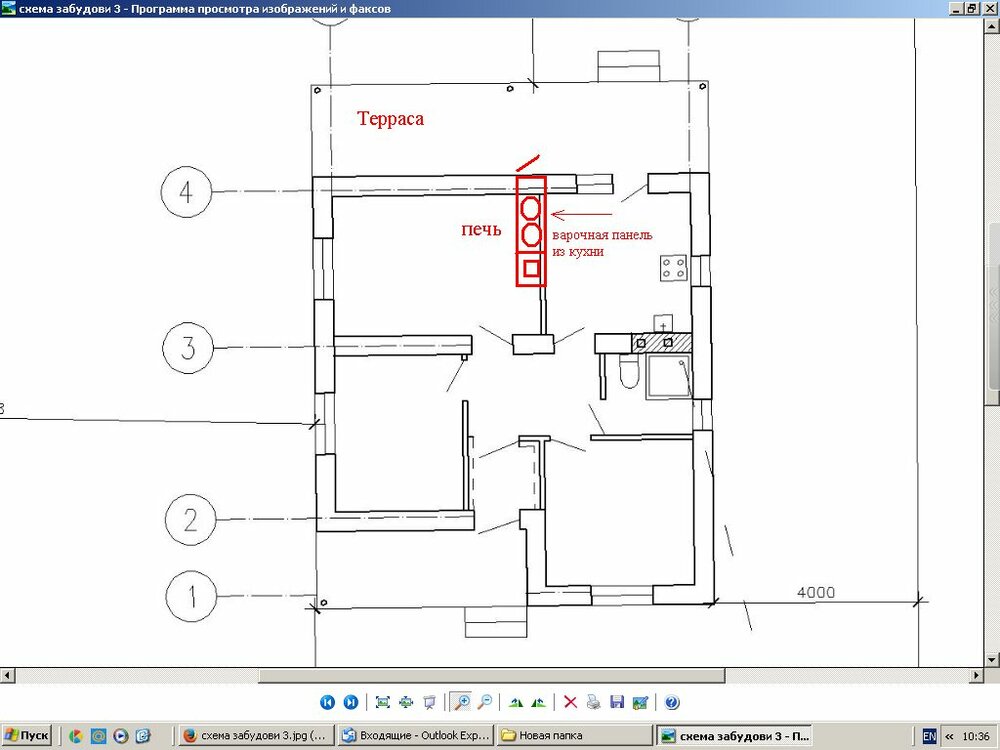Start the slide show
This screenshot has height=750, width=1000.
(429, 702)
